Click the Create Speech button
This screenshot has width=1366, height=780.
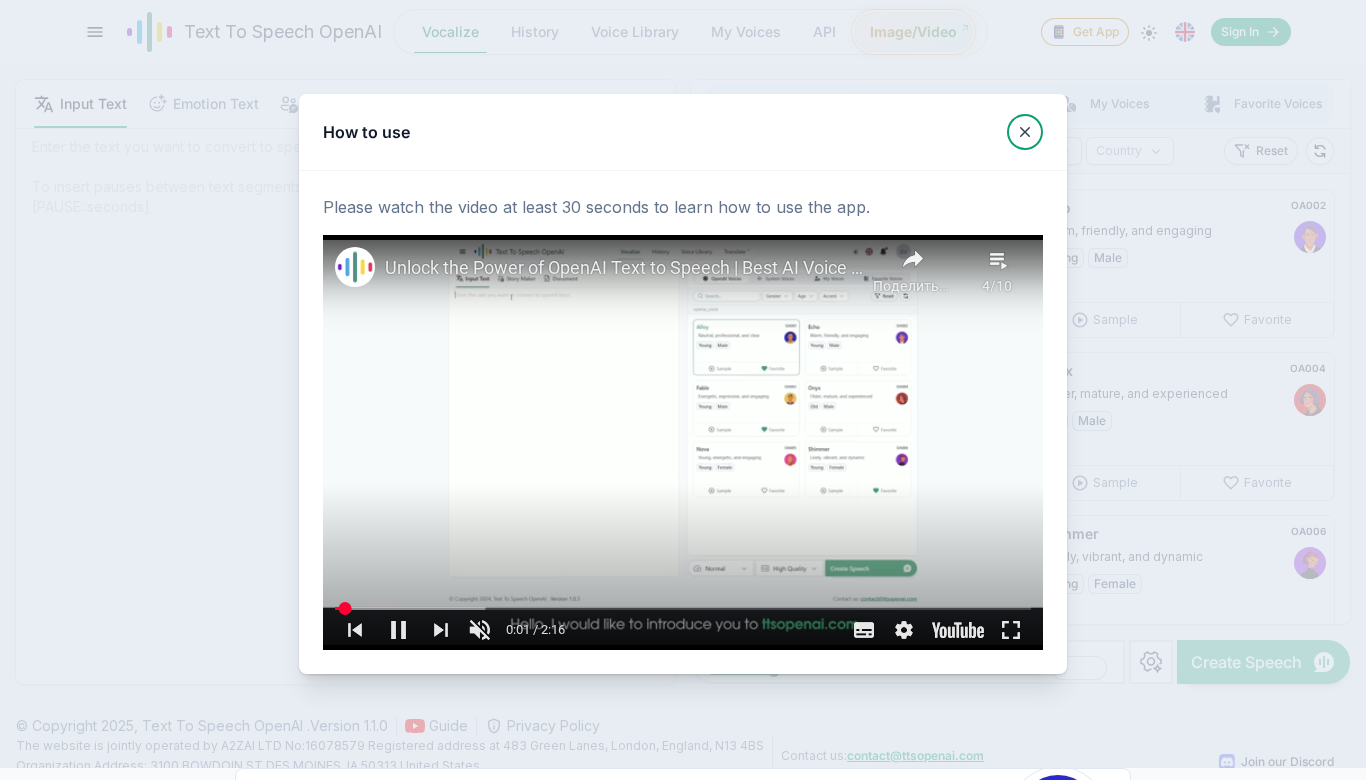click(x=1263, y=662)
